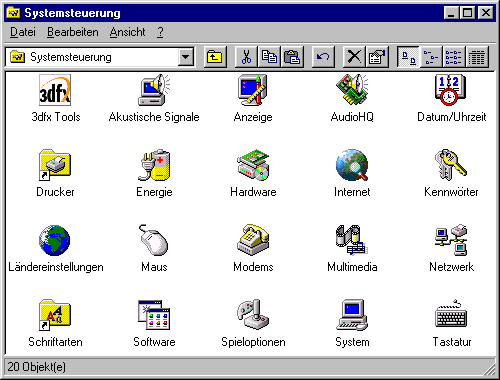Click the '20 Objekt(e)' status bar text
This screenshot has height=380, width=500.
[36, 367]
